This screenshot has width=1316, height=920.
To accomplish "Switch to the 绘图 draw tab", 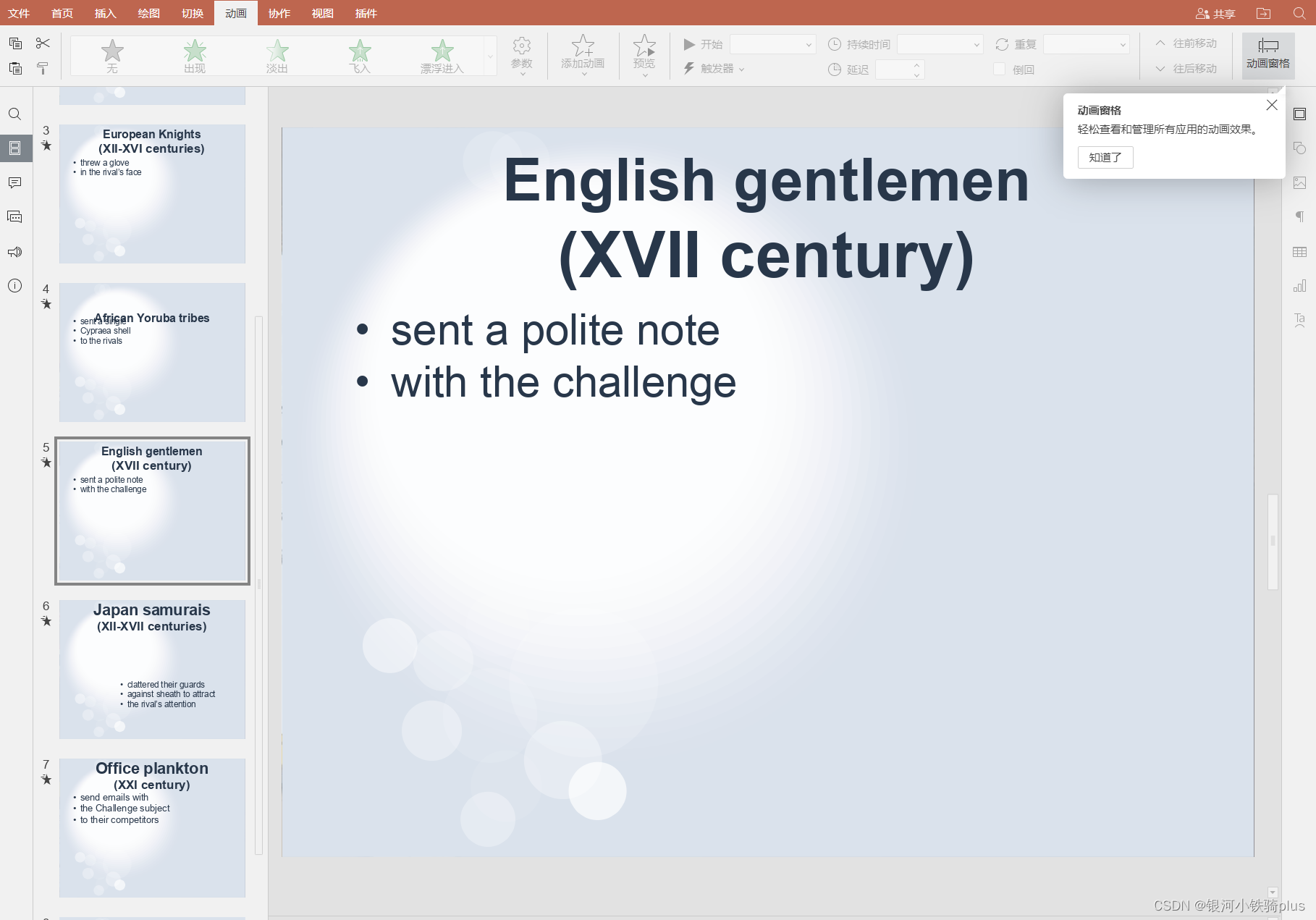I will 149,14.
